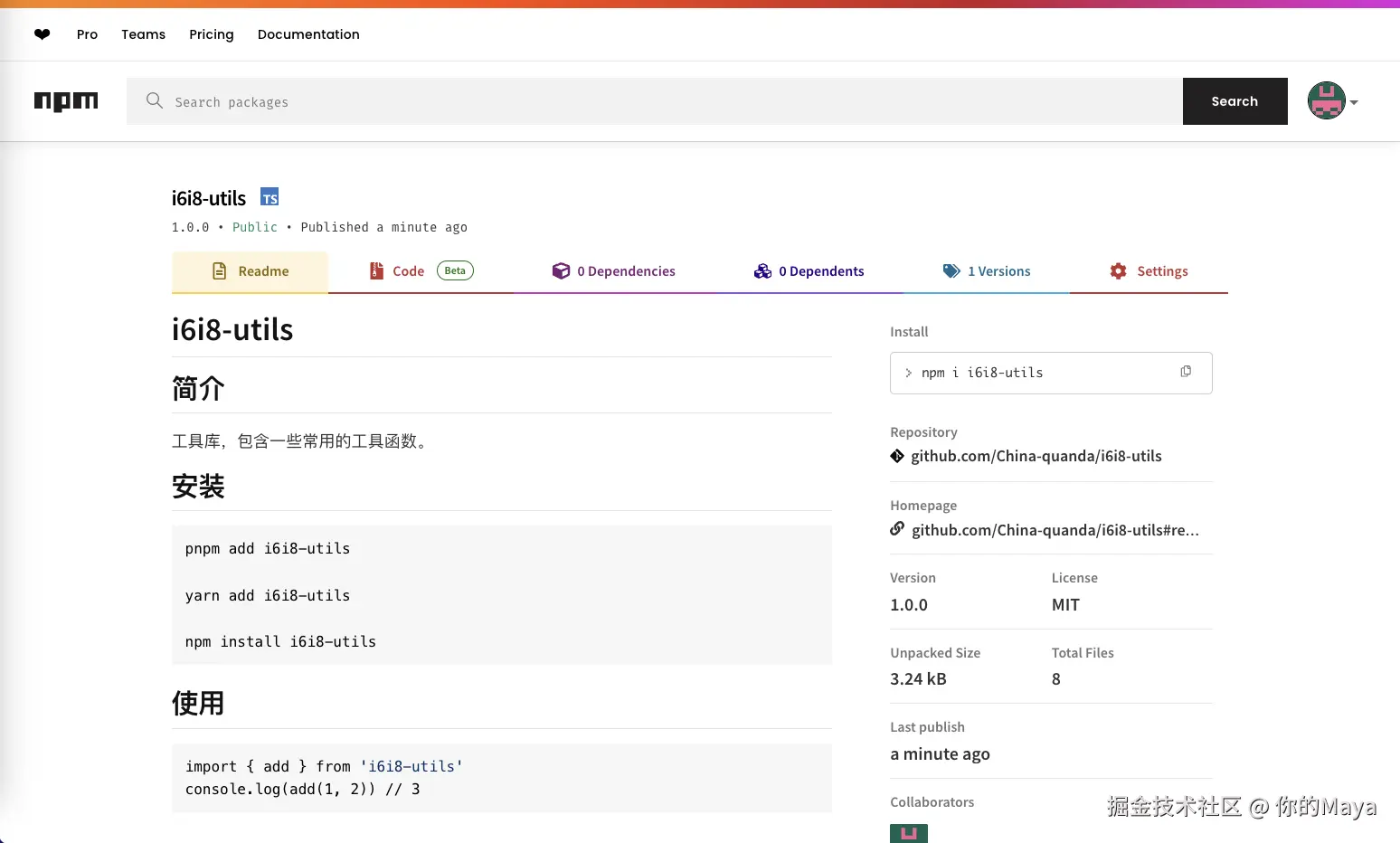Open the github.com/China-quanda/i6i8-utils repository link
The width and height of the screenshot is (1400, 843).
[1036, 456]
